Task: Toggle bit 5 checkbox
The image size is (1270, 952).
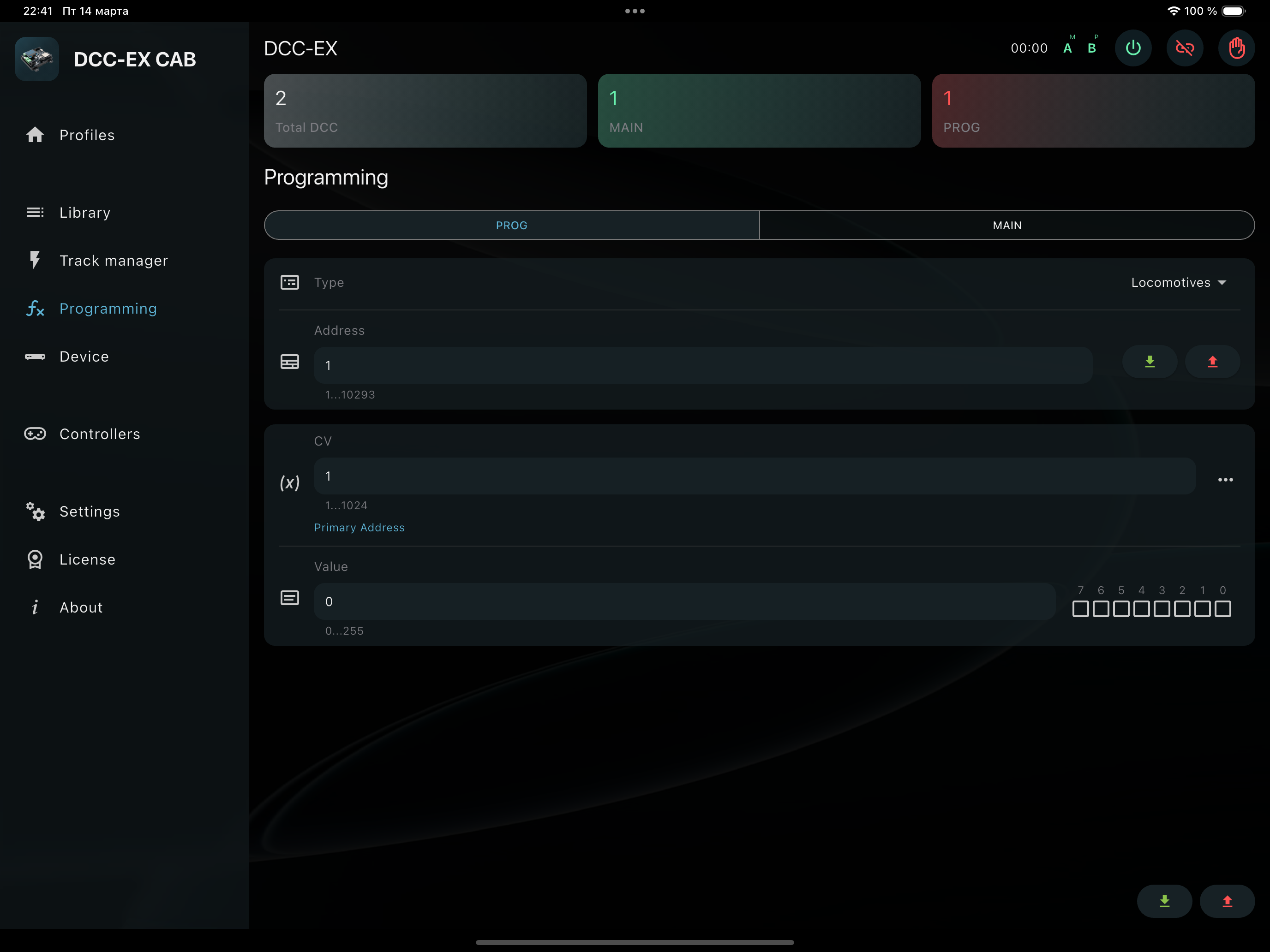Action: click(1121, 609)
